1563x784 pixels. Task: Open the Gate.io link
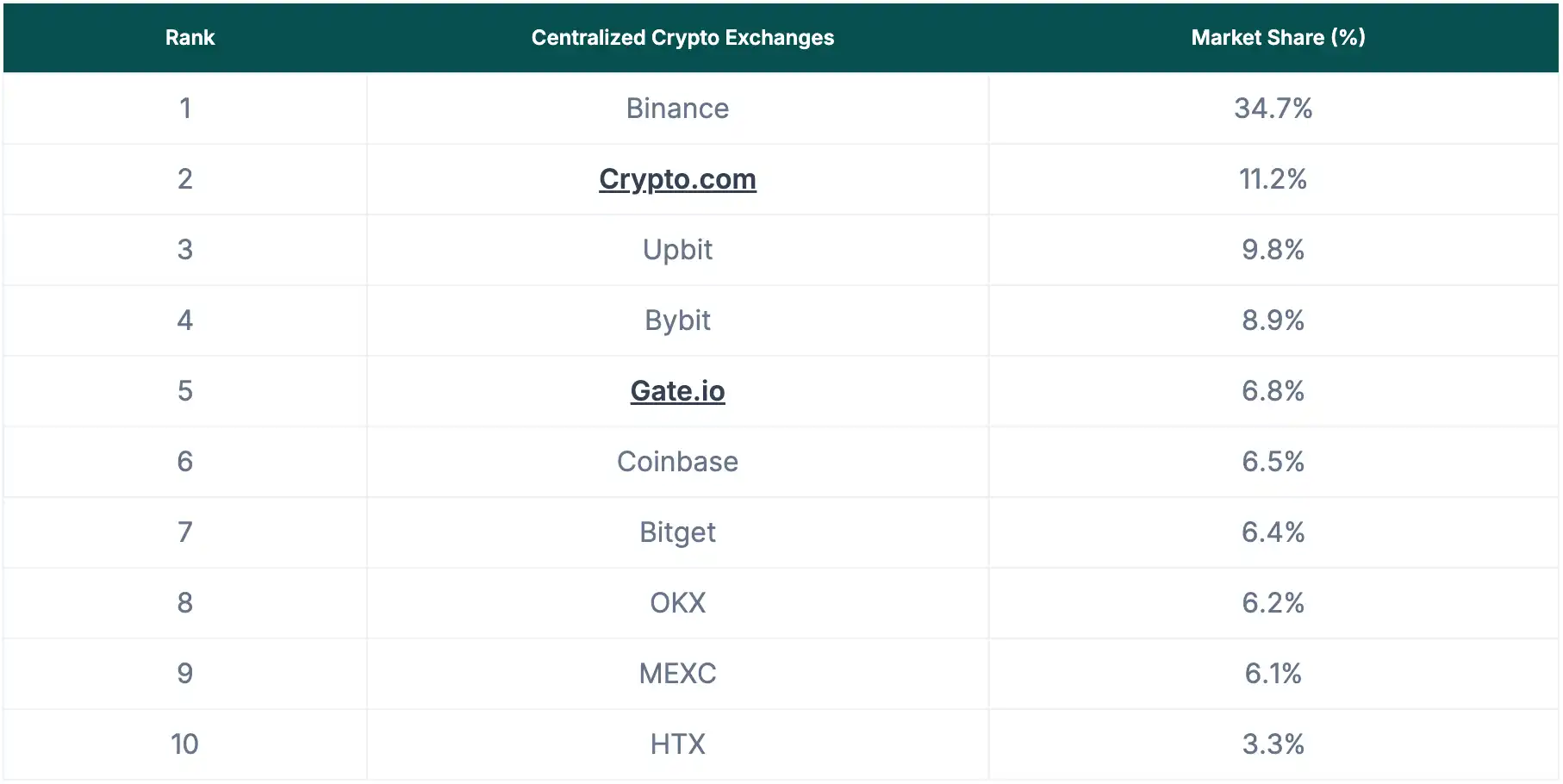coord(677,391)
